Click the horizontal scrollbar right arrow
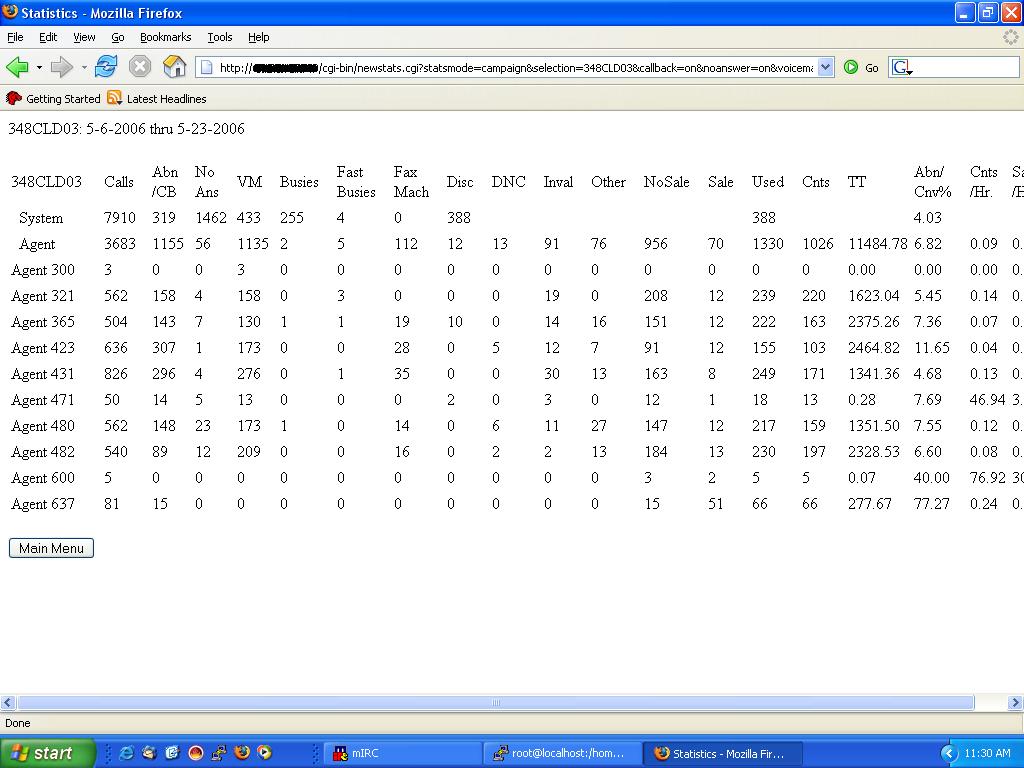 point(1015,703)
